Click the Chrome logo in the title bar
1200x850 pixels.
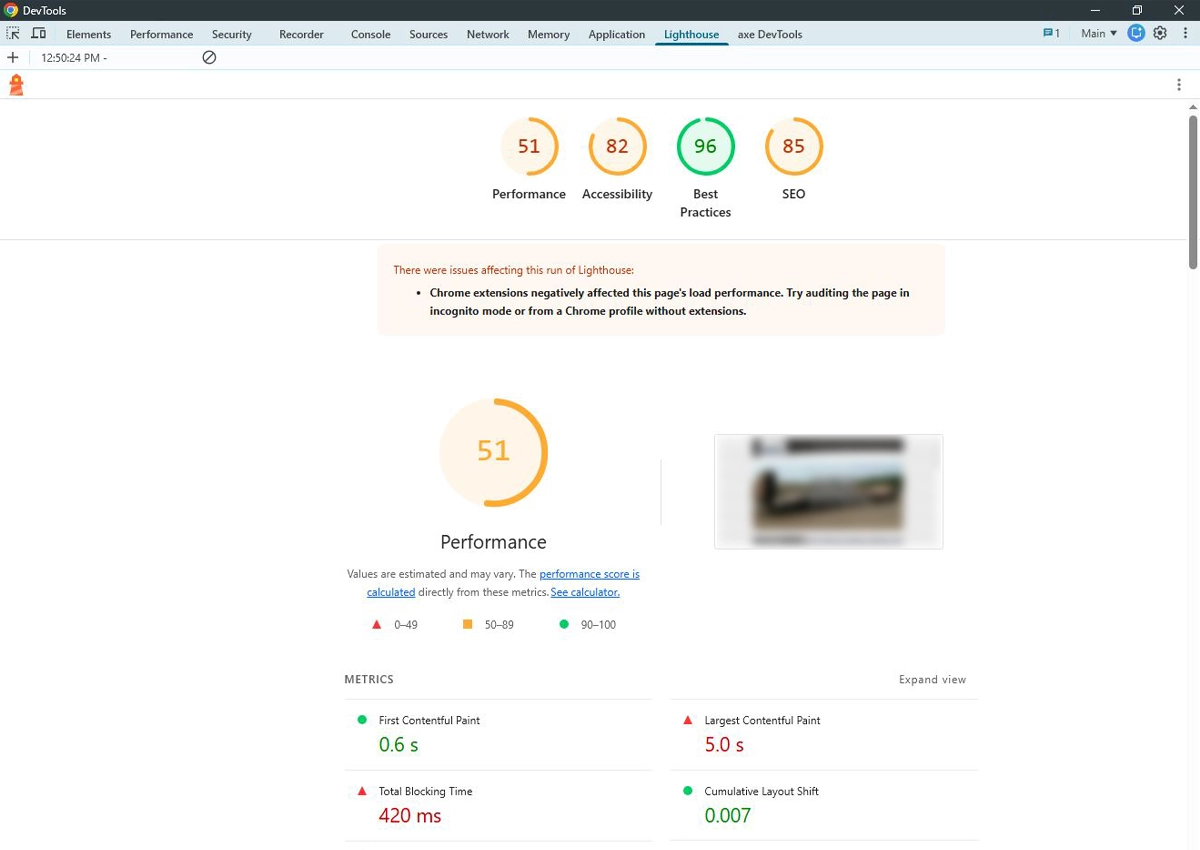(x=11, y=10)
